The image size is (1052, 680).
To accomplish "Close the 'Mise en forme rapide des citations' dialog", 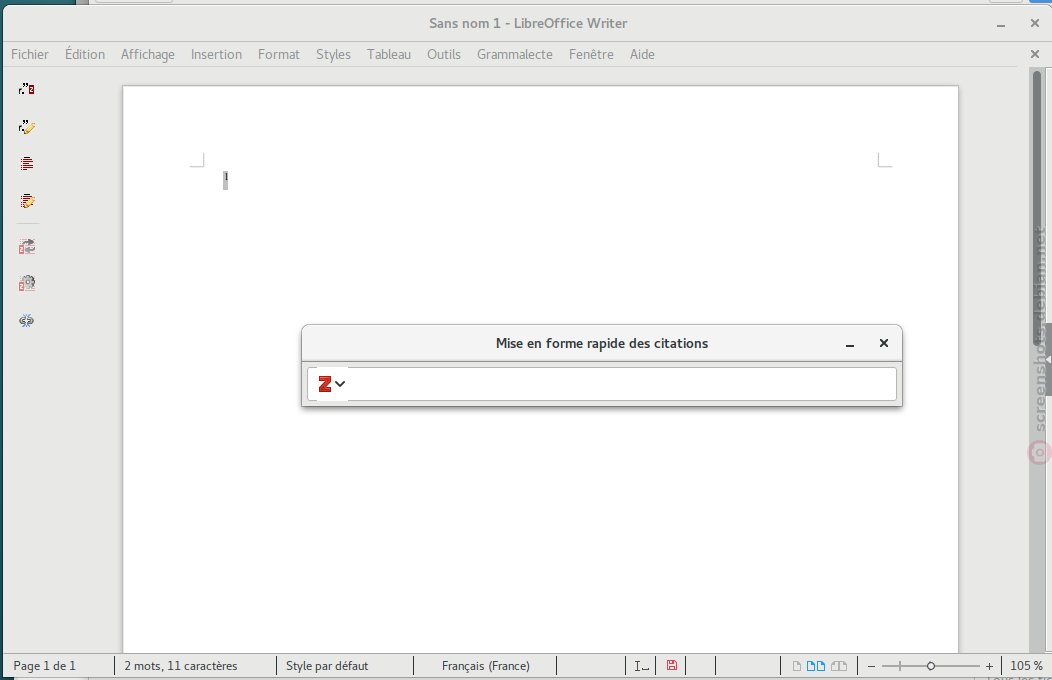I will (884, 343).
